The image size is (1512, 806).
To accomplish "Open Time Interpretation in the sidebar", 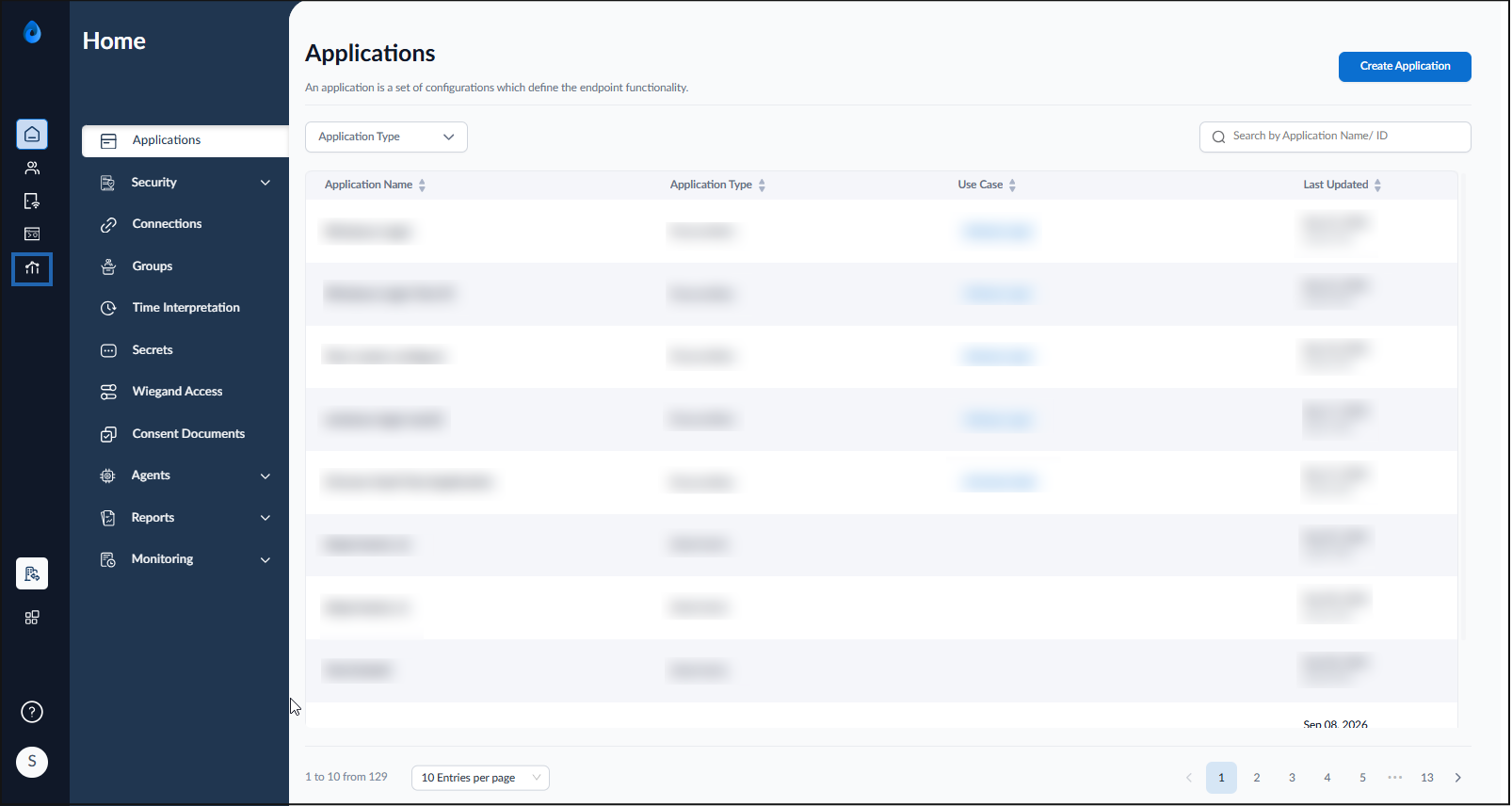I will click(185, 308).
